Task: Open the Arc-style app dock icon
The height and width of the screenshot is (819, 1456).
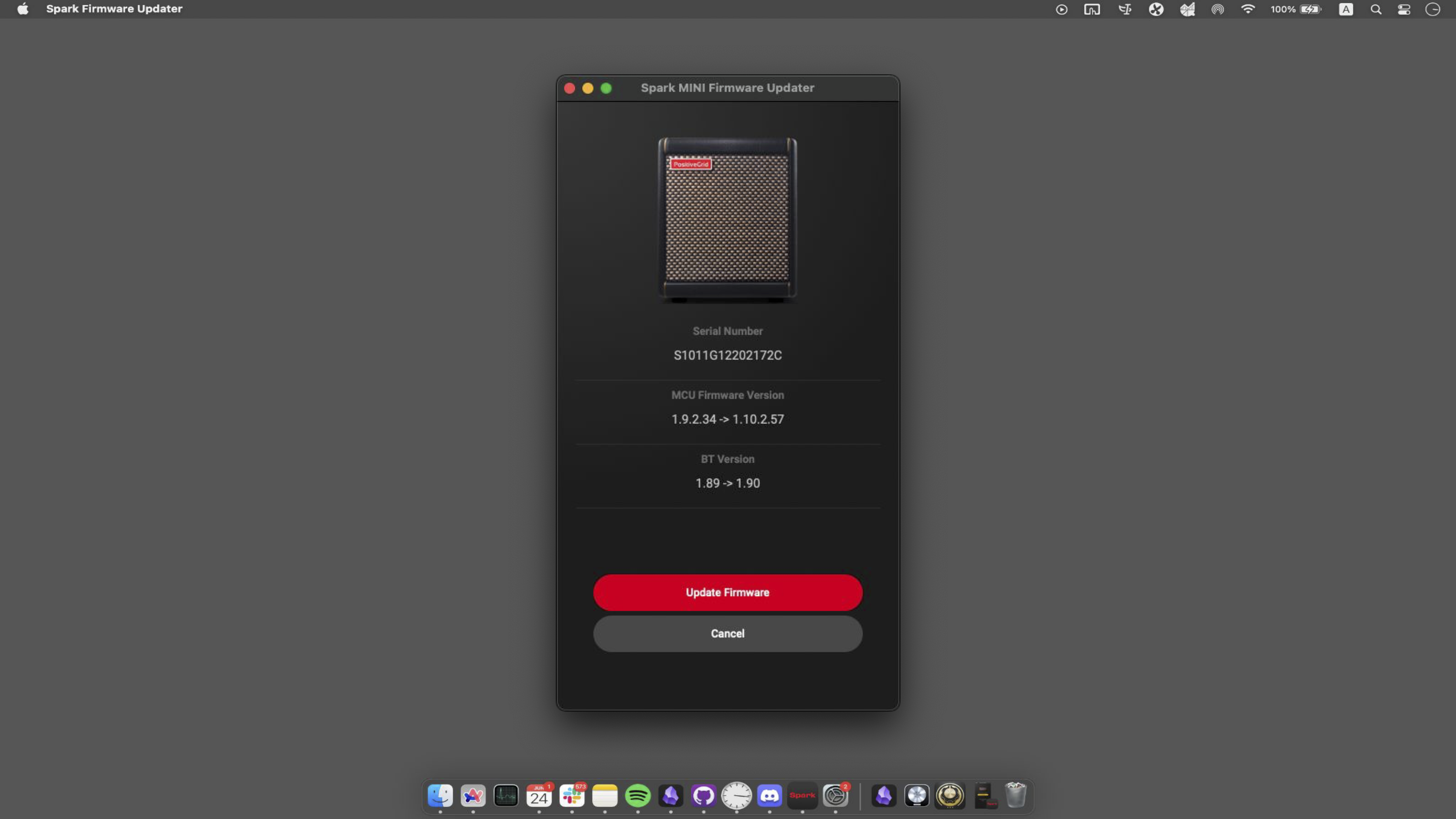Action: point(473,796)
